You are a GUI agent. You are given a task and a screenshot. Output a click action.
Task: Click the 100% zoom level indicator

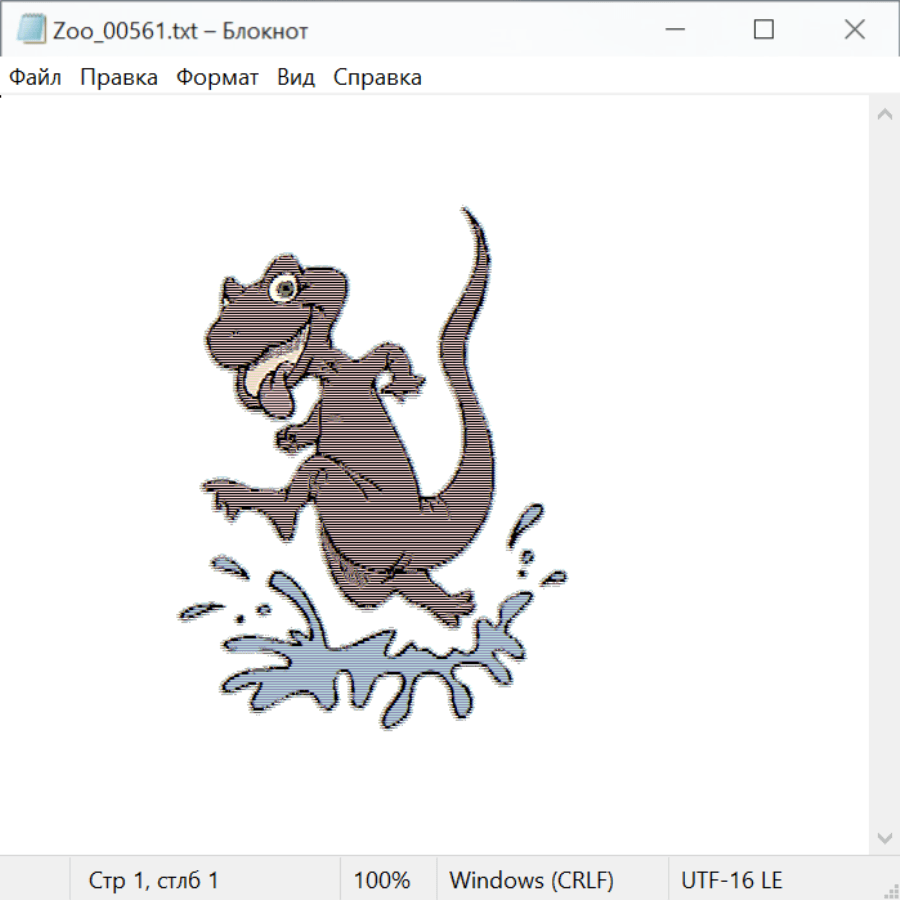tap(382, 880)
